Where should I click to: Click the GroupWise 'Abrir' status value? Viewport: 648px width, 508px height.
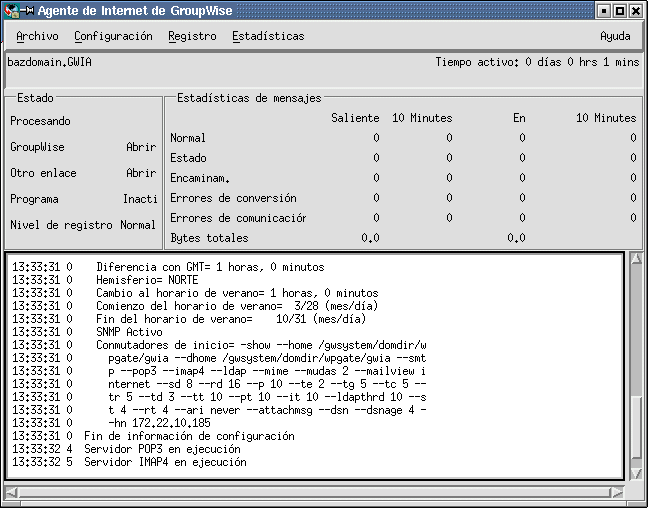click(x=140, y=147)
